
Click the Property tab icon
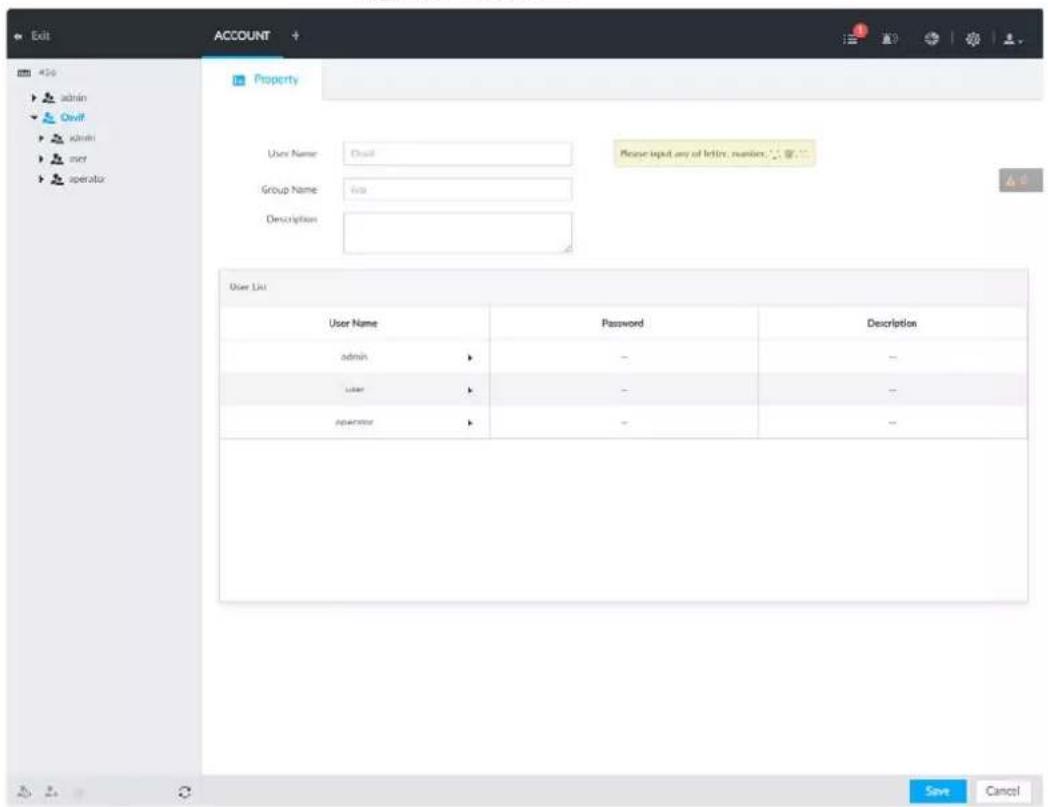[x=239, y=80]
